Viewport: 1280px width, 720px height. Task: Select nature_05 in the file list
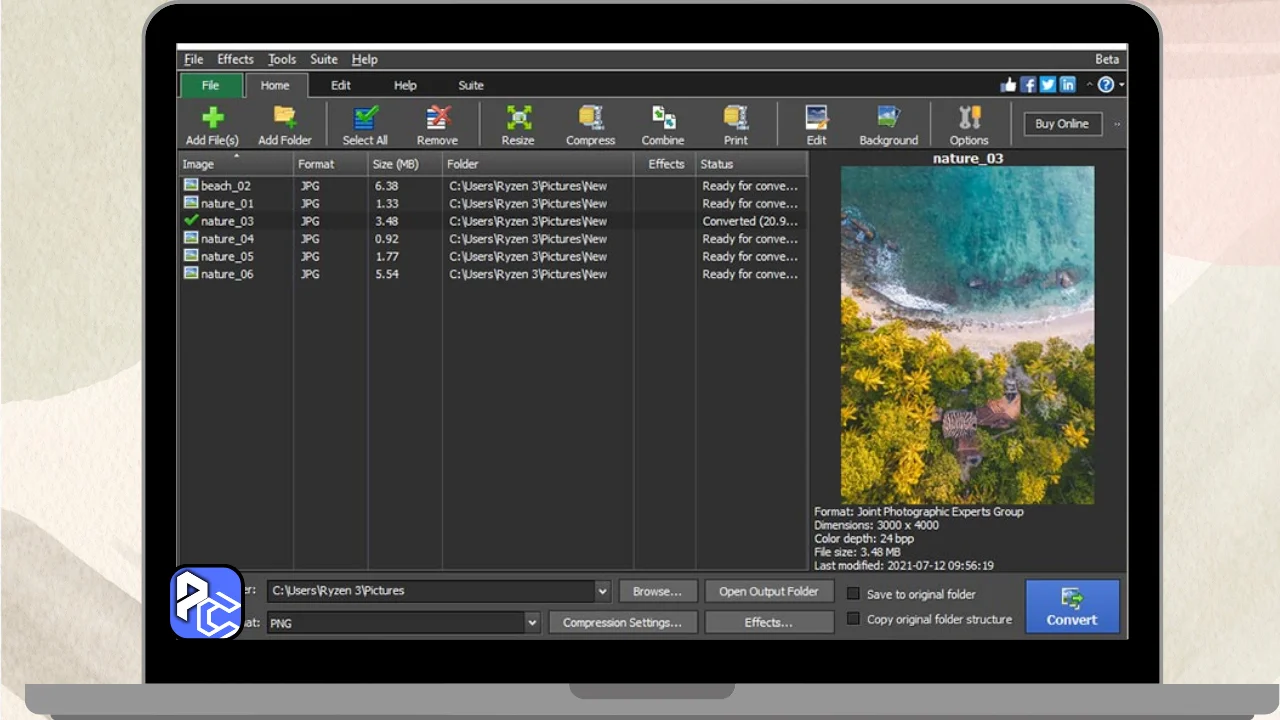pos(227,257)
